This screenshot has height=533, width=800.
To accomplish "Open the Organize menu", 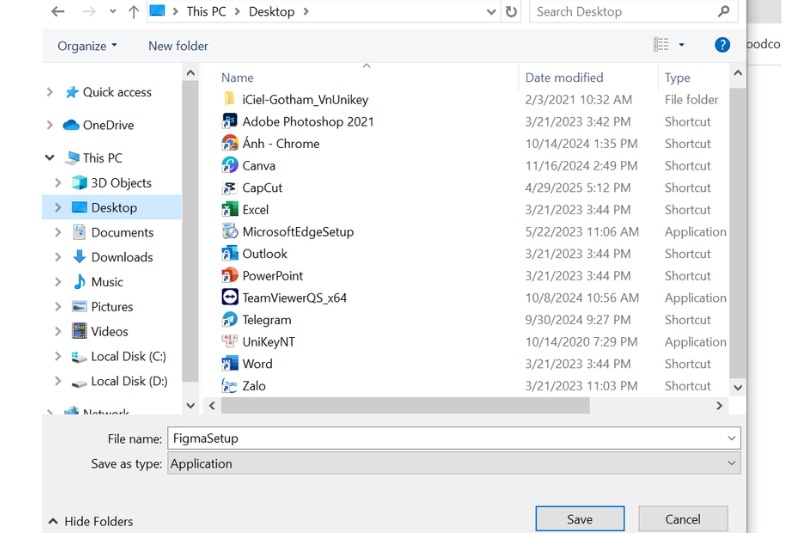I will tap(87, 46).
